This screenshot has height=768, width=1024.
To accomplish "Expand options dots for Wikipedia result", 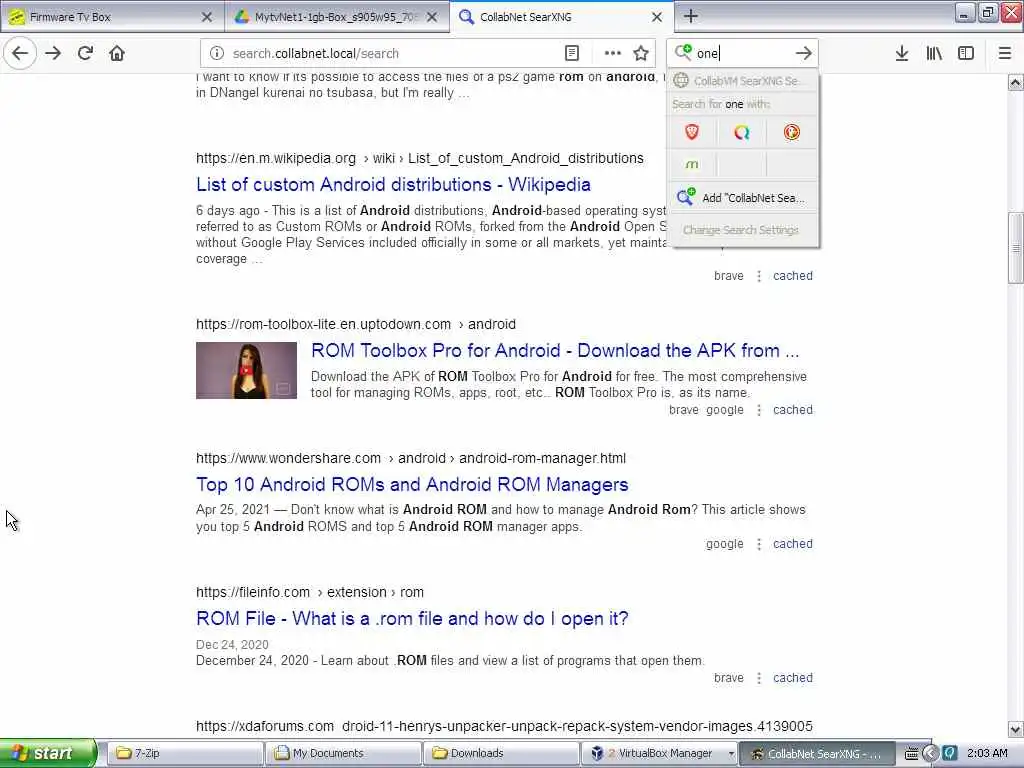I will pos(759,276).
